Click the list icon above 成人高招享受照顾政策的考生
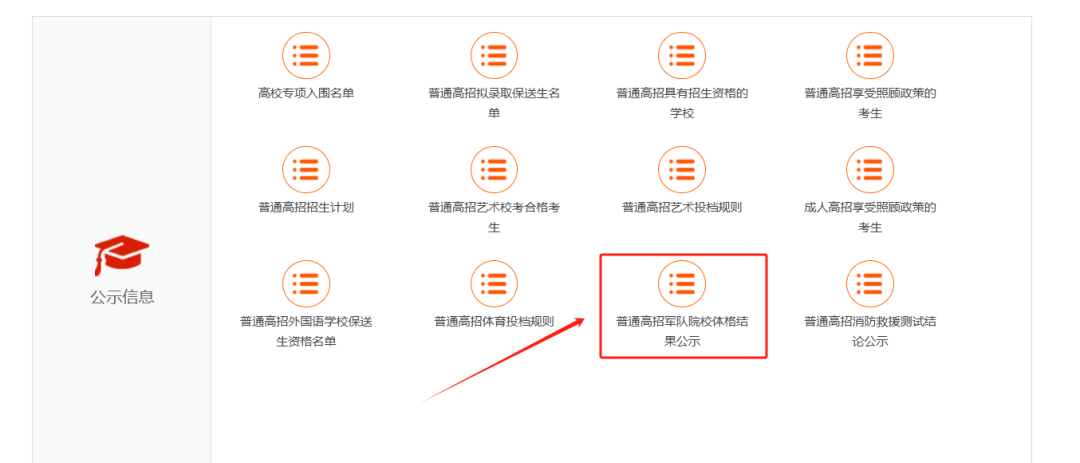 (x=870, y=169)
